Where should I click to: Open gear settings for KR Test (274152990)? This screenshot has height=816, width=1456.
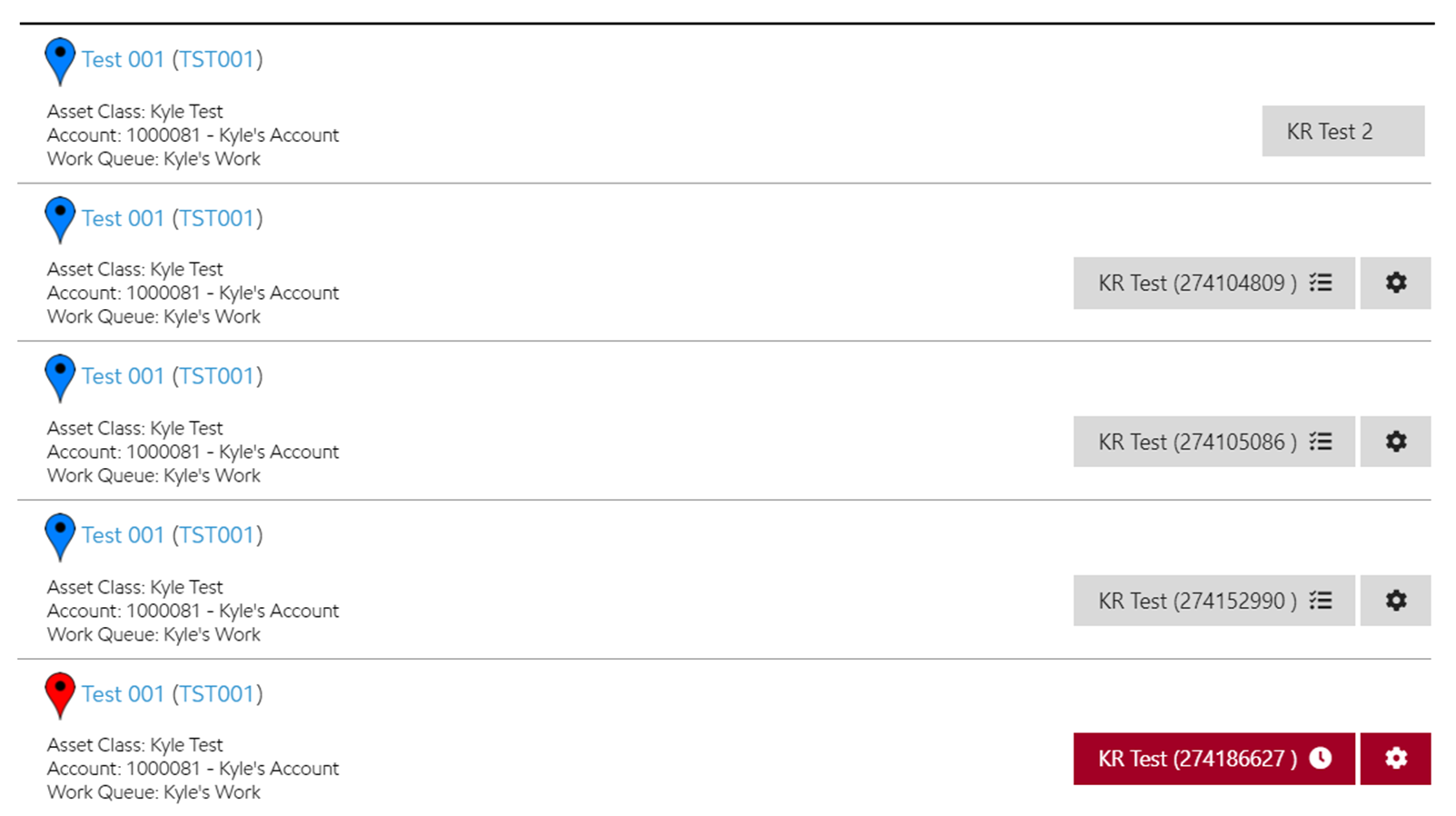(1395, 601)
